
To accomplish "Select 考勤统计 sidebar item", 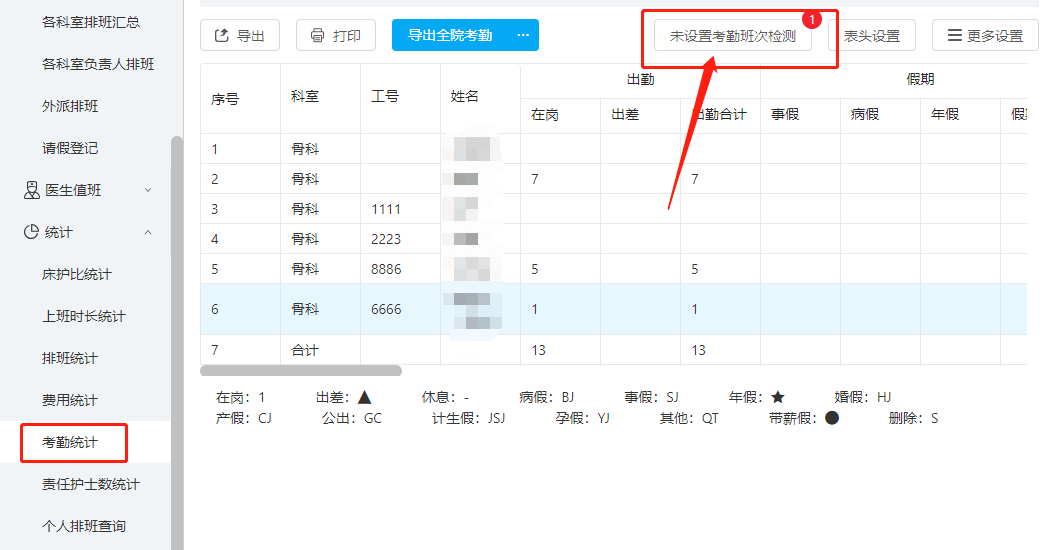I will (70, 443).
